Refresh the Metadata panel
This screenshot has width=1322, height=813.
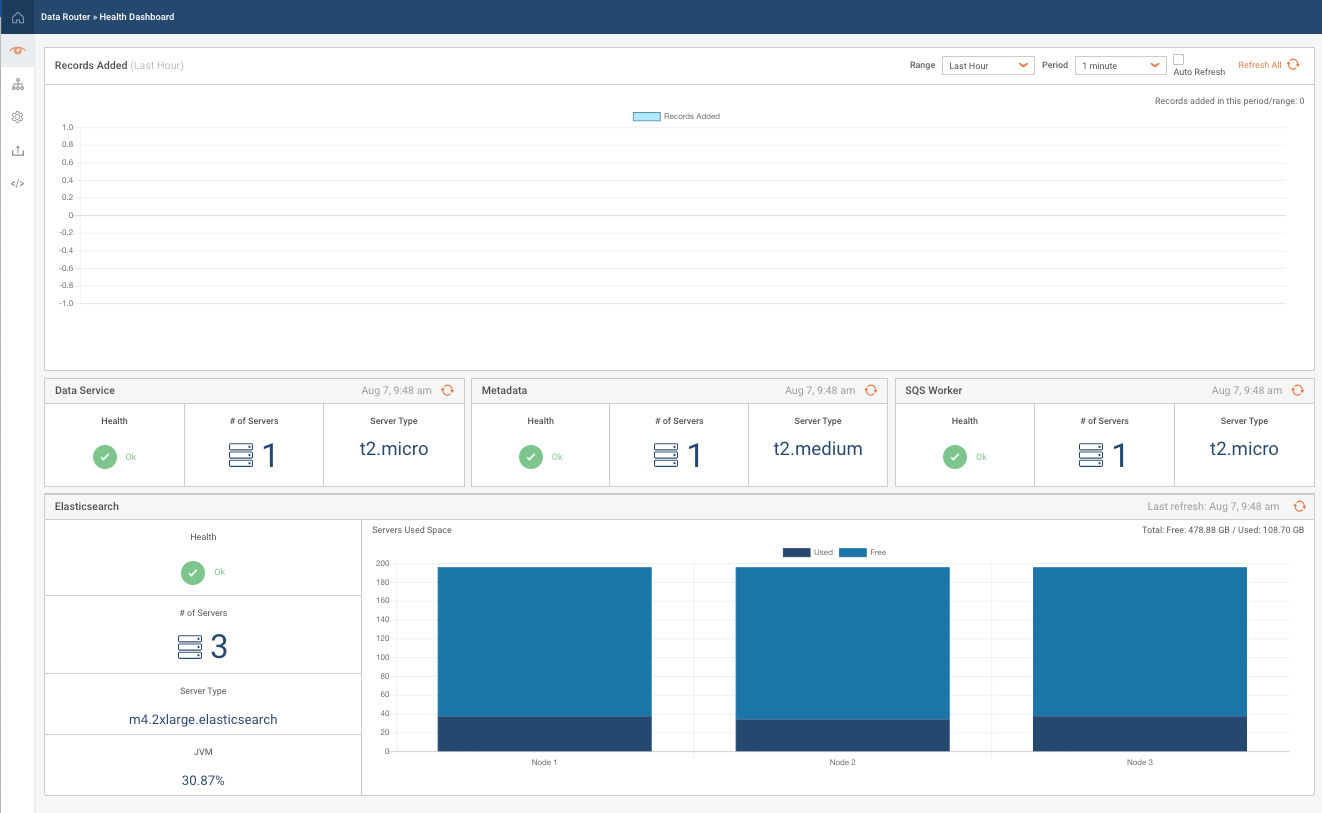click(x=871, y=390)
